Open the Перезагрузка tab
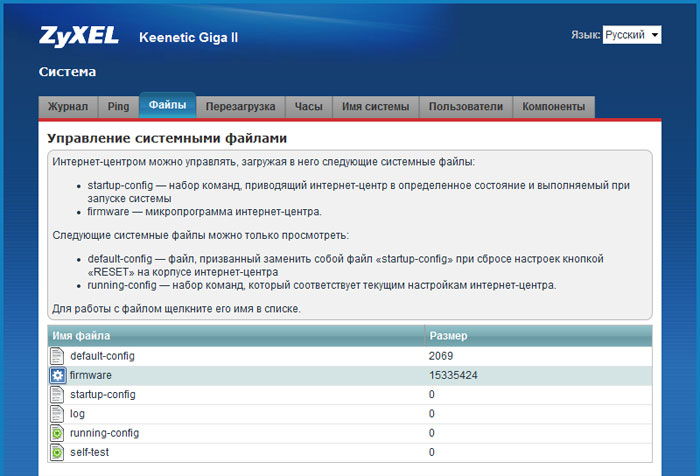This screenshot has width=700, height=476. (241, 107)
